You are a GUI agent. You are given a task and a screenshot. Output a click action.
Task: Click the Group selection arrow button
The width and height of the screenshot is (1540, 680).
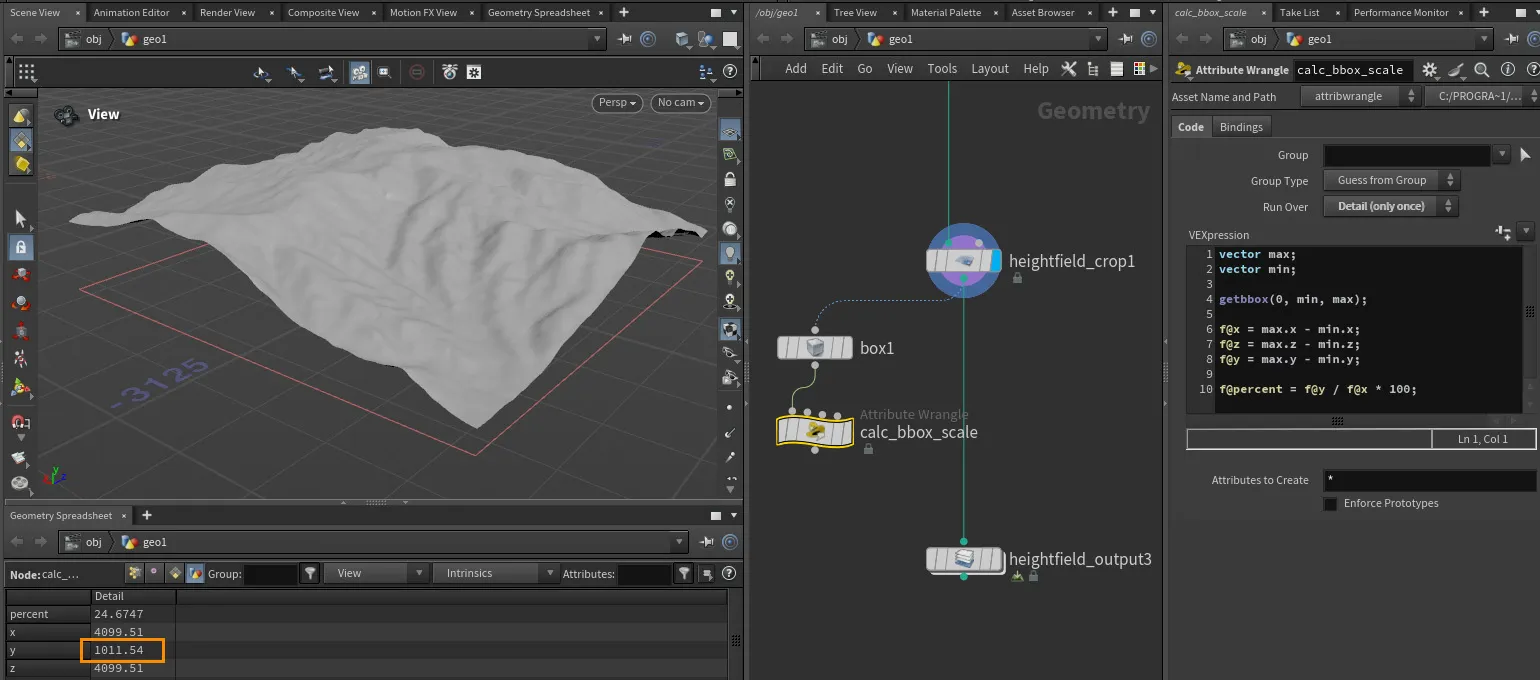[1525, 155]
